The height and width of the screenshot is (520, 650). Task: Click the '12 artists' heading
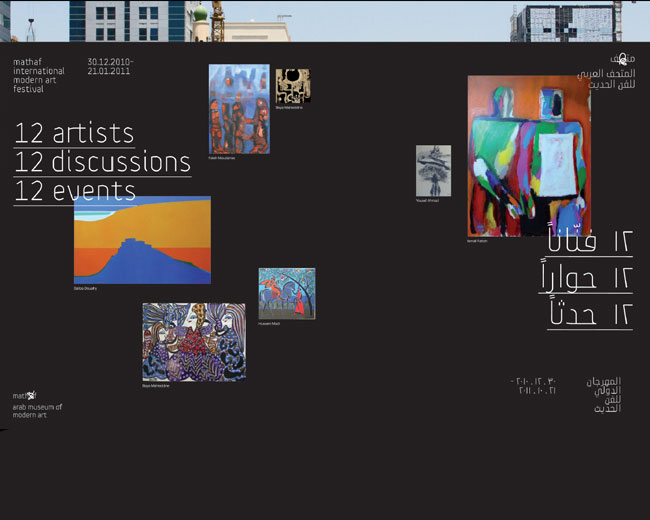[x=75, y=134]
